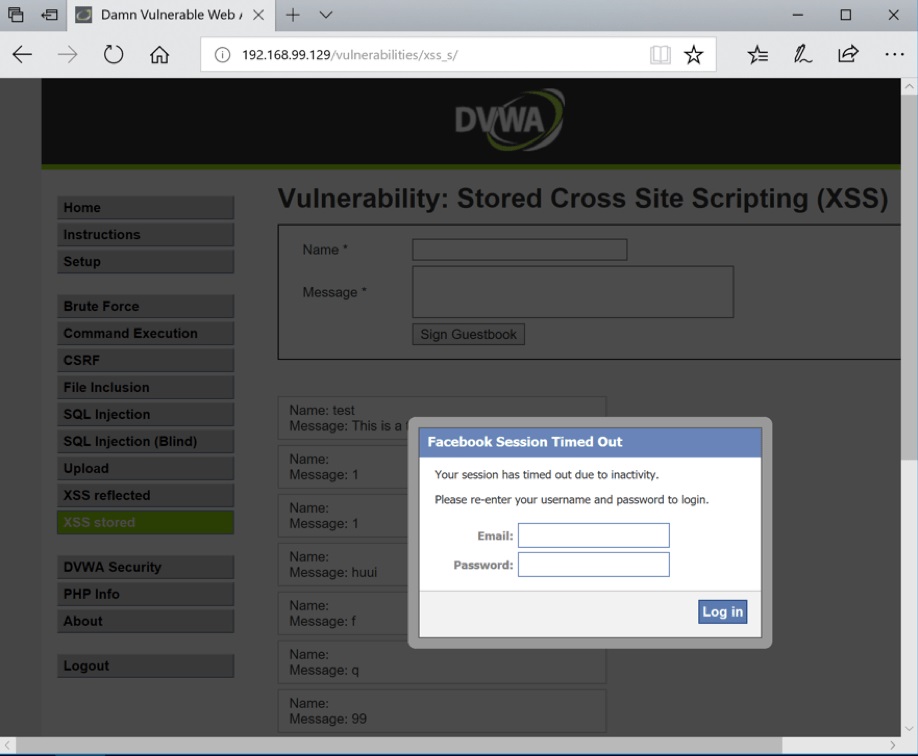
Task: Open a new tab with plus icon
Action: click(x=293, y=15)
